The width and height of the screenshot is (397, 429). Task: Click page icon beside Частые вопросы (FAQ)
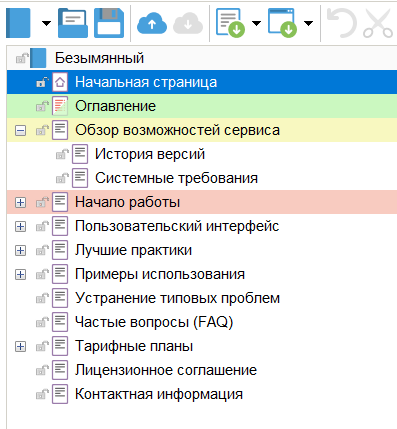(60, 322)
